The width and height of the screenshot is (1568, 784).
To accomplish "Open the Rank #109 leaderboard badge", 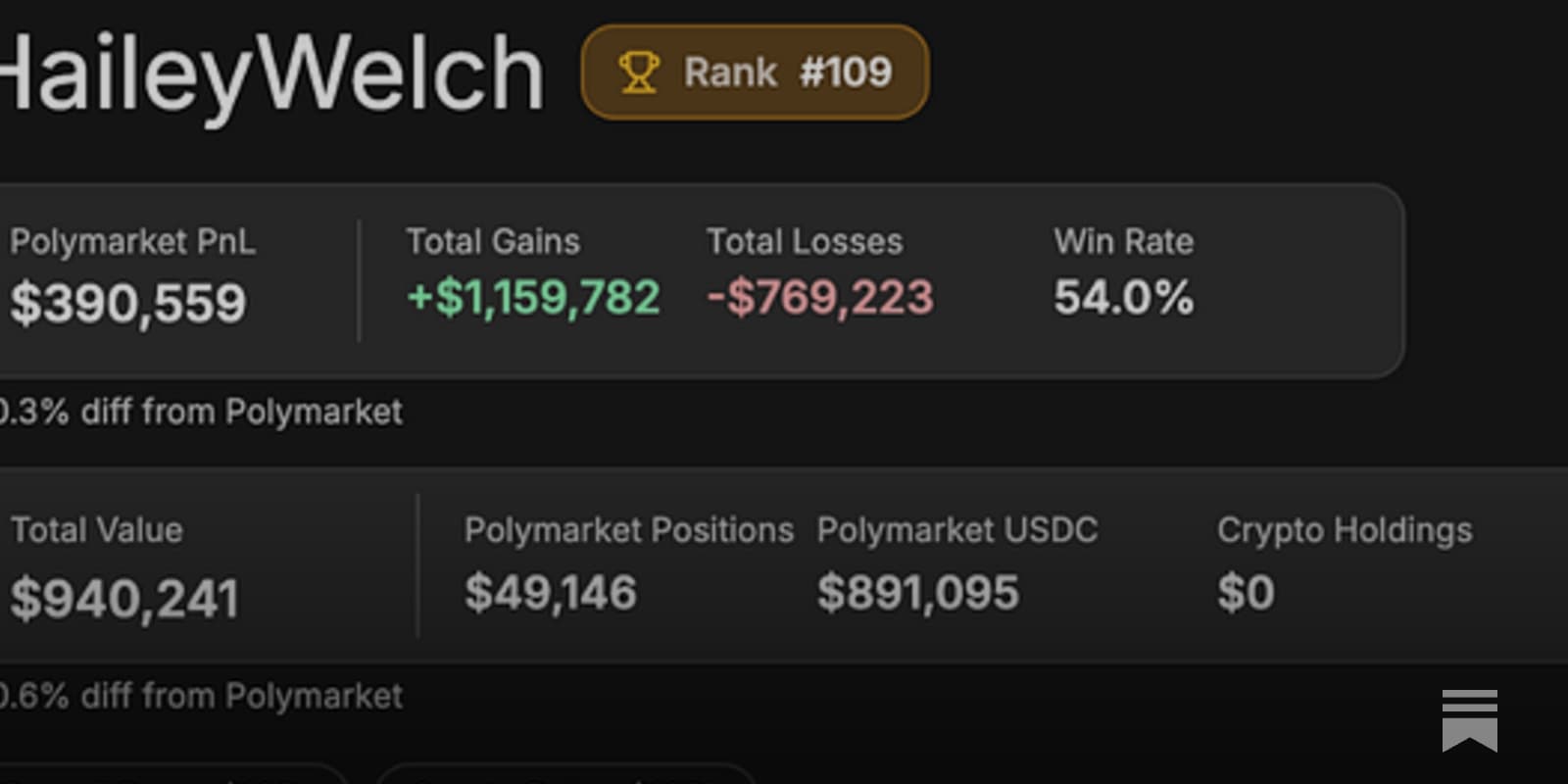I will click(755, 72).
